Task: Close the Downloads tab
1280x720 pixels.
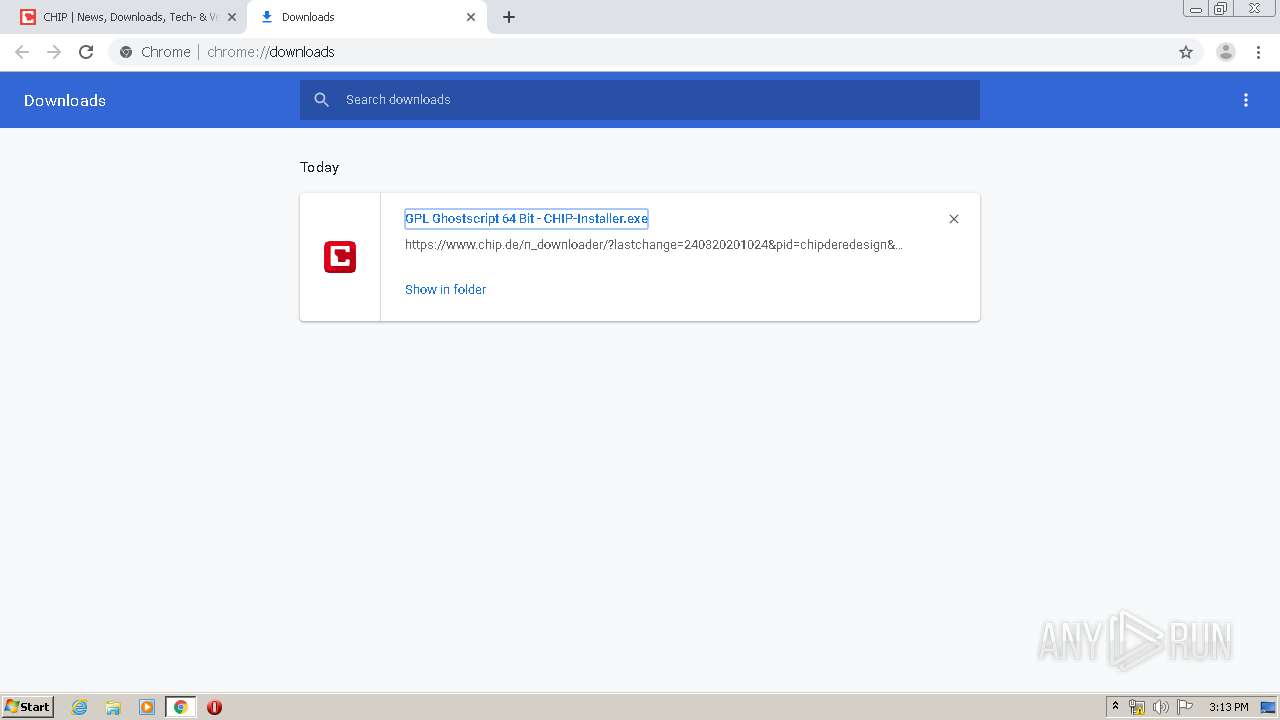Action: point(471,17)
